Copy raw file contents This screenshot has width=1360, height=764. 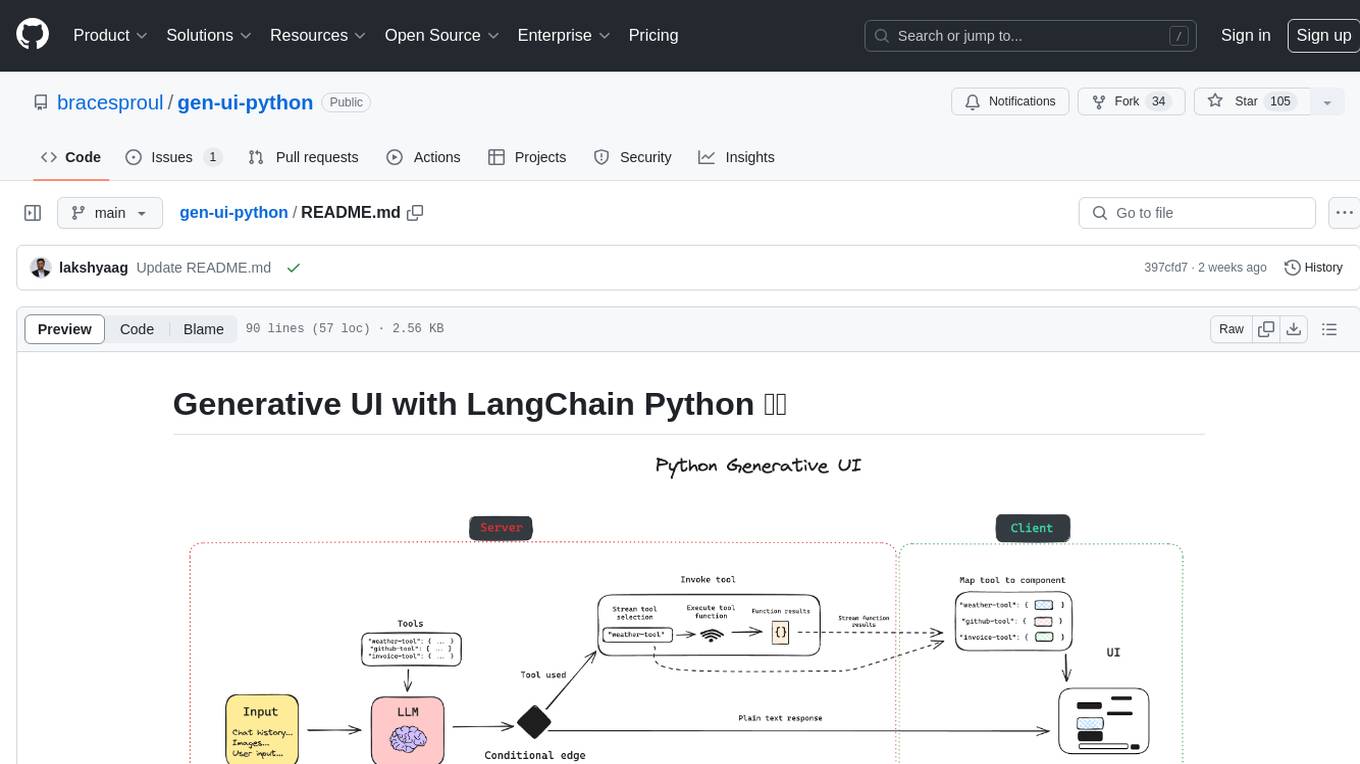pos(1266,329)
